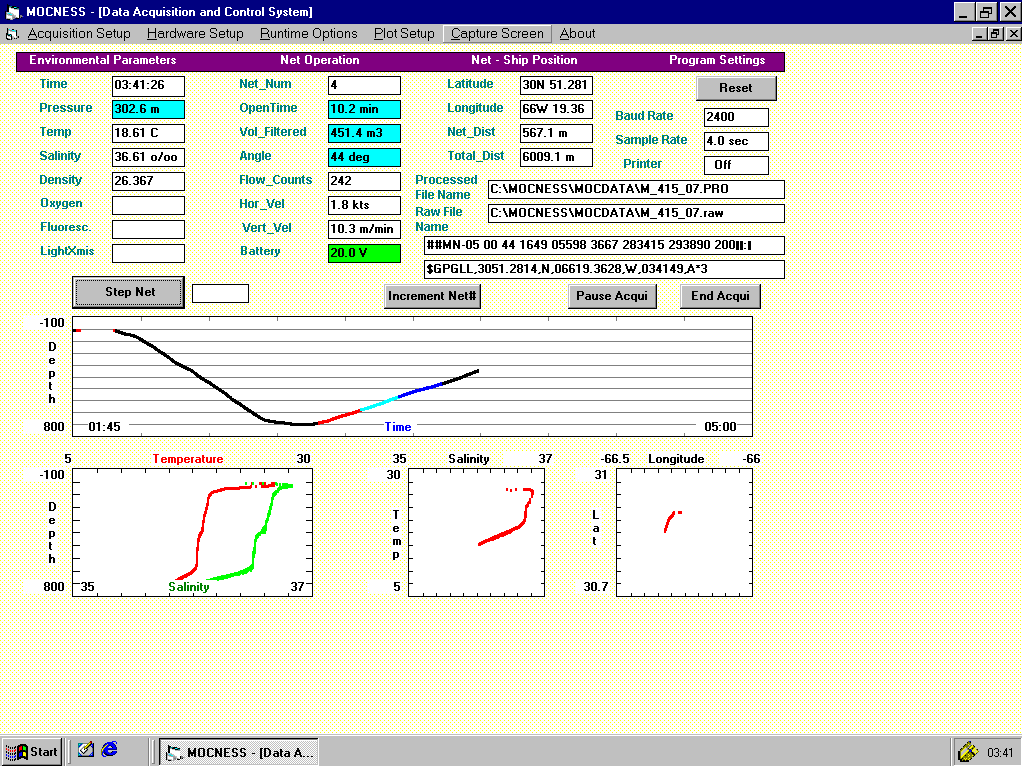Open the Acquisition Setup menu
Screen dimensions: 1022x766
tap(79, 34)
